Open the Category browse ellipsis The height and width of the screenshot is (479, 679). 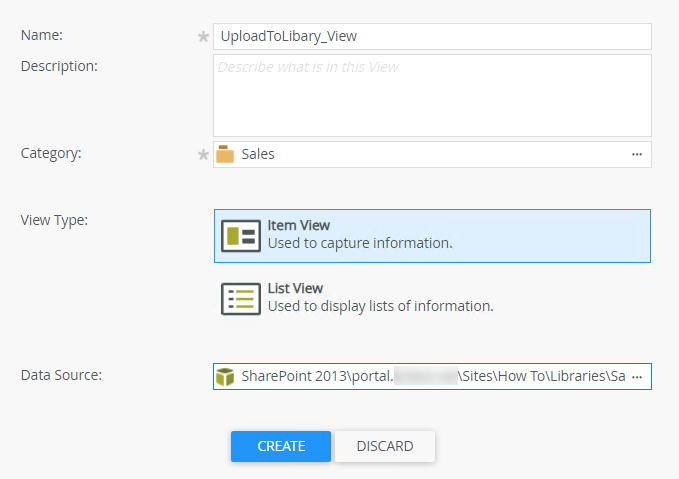[637, 155]
